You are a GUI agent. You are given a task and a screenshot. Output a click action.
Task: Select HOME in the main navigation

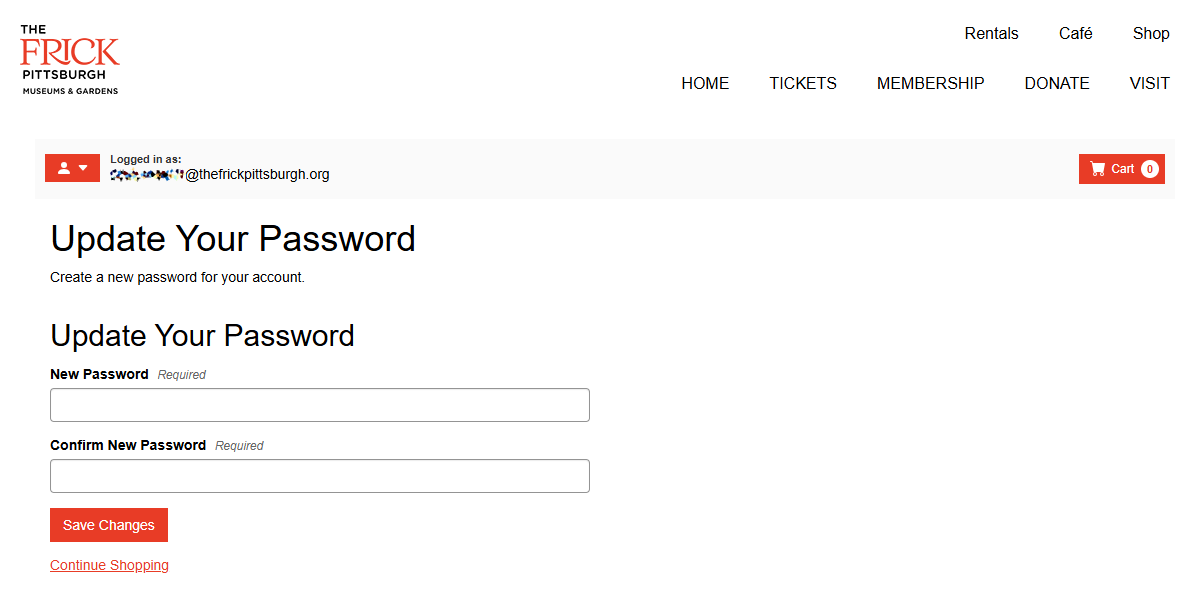tap(705, 83)
